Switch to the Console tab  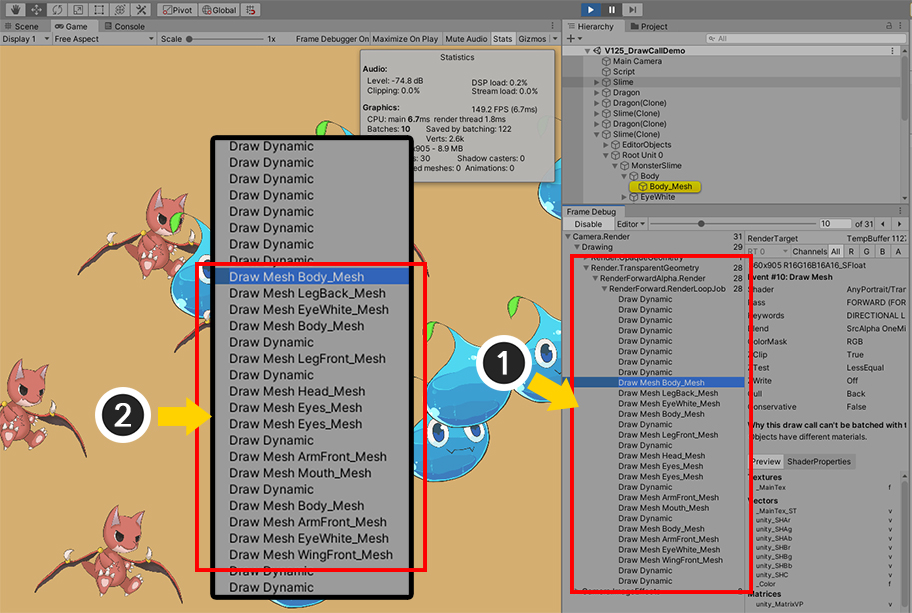coord(124,26)
